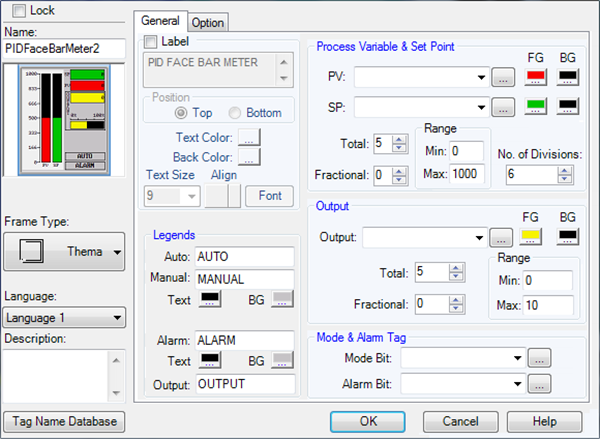600x439 pixels.
Task: Change Alarm legend BG color swatch
Action: tap(282, 360)
